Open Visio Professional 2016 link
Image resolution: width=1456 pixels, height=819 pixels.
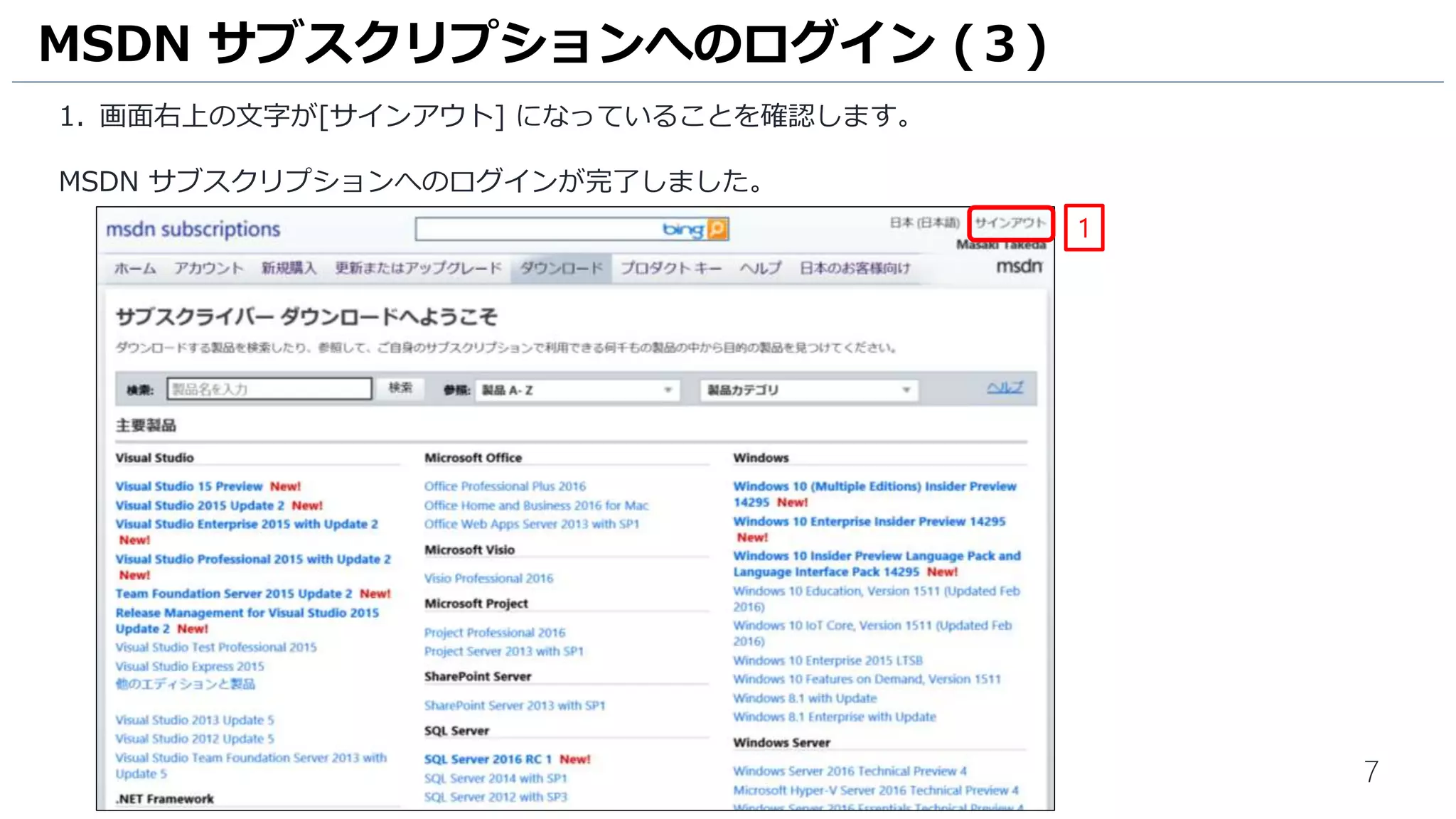pos(488,579)
